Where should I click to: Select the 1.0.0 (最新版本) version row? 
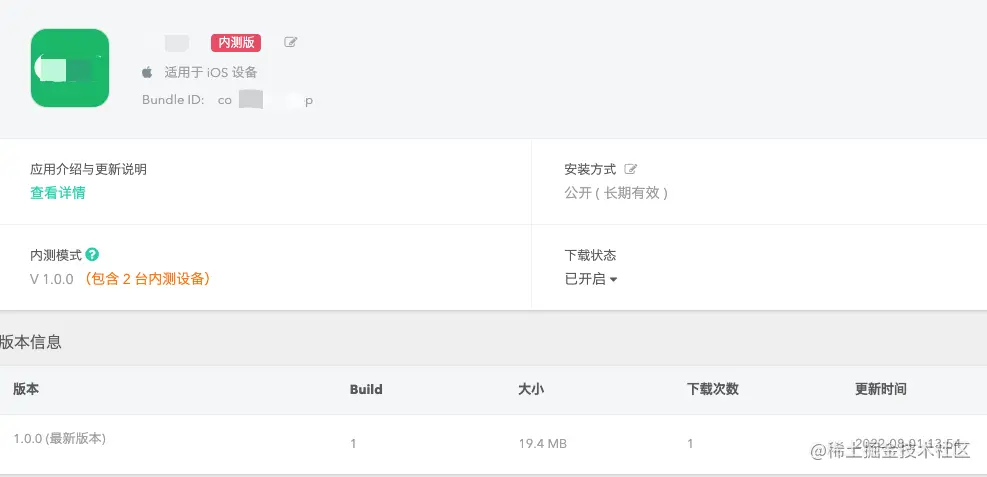pyautogui.click(x=60, y=439)
